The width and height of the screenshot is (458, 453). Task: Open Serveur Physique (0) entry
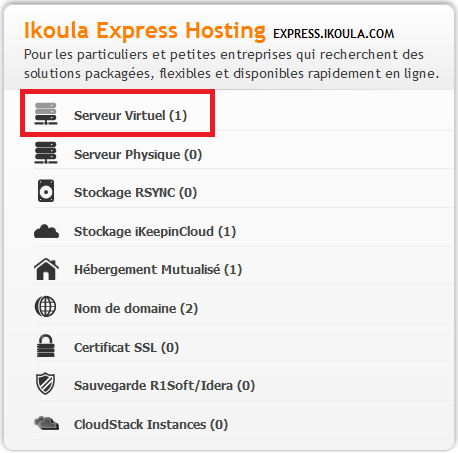tap(138, 155)
